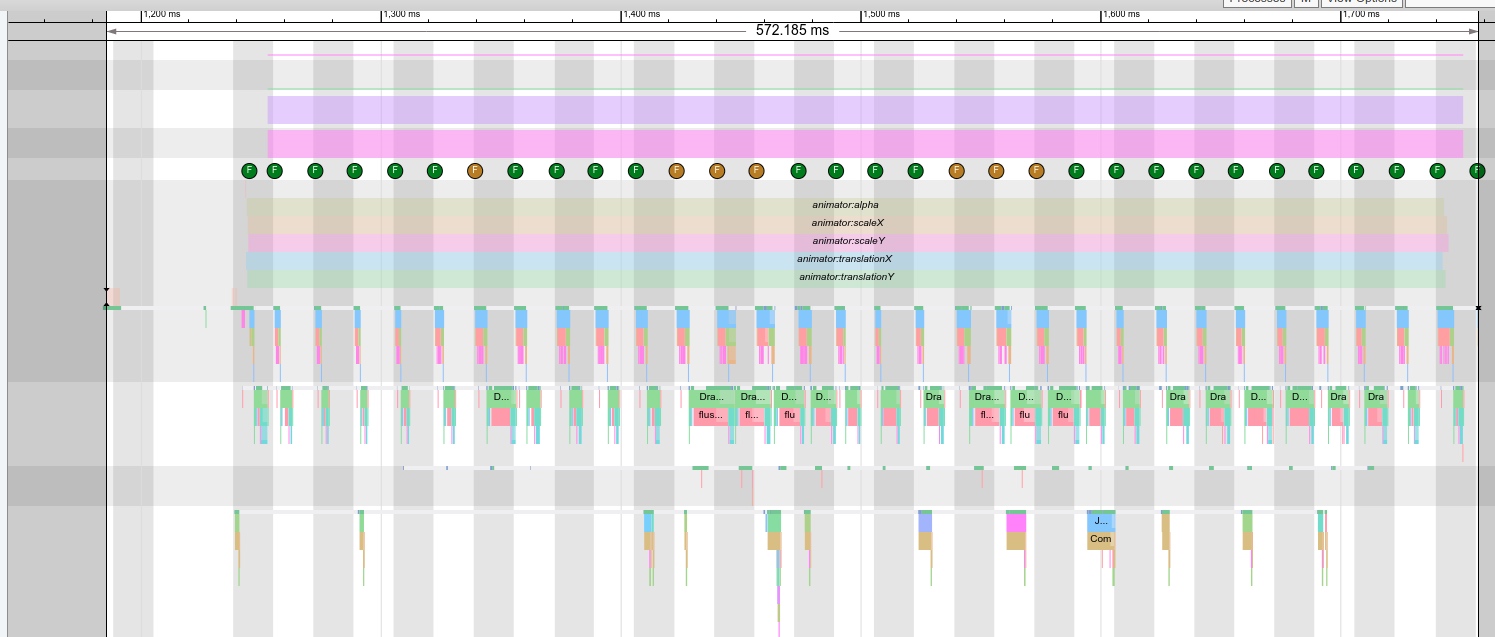Click the first green F frame marker

pyautogui.click(x=249, y=171)
